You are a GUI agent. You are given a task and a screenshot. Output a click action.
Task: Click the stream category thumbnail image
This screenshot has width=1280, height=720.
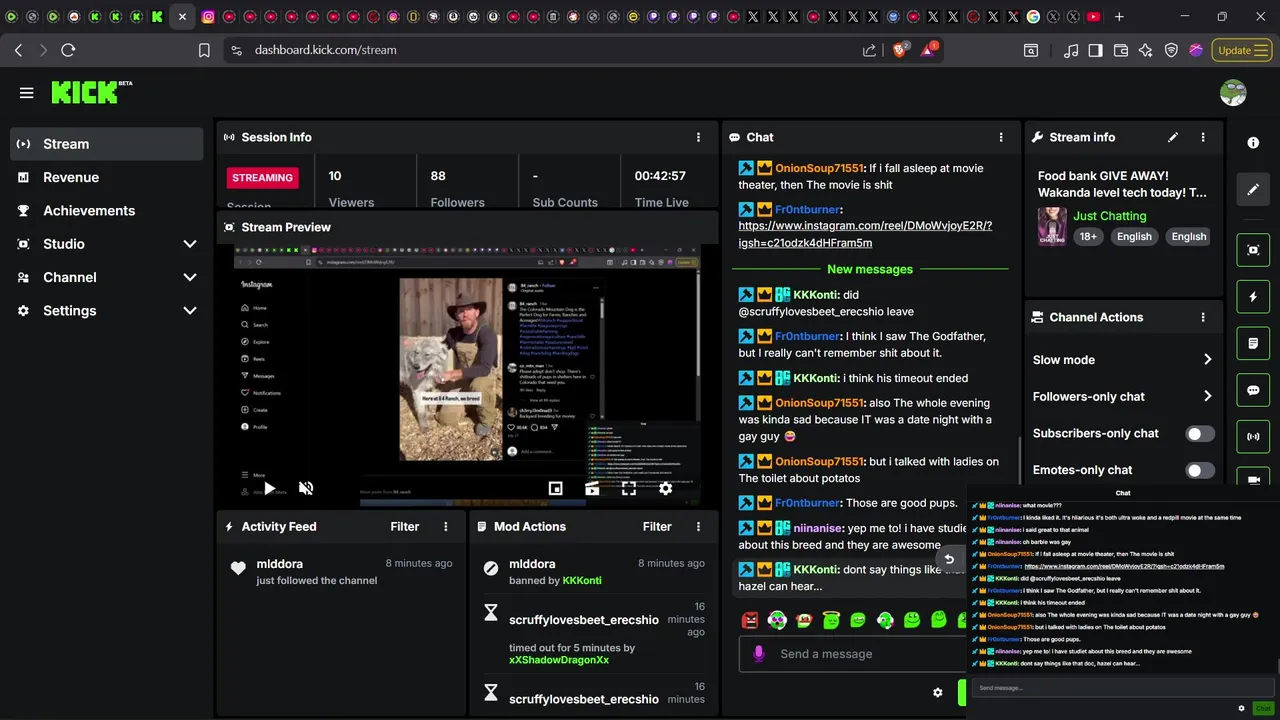(x=1052, y=226)
